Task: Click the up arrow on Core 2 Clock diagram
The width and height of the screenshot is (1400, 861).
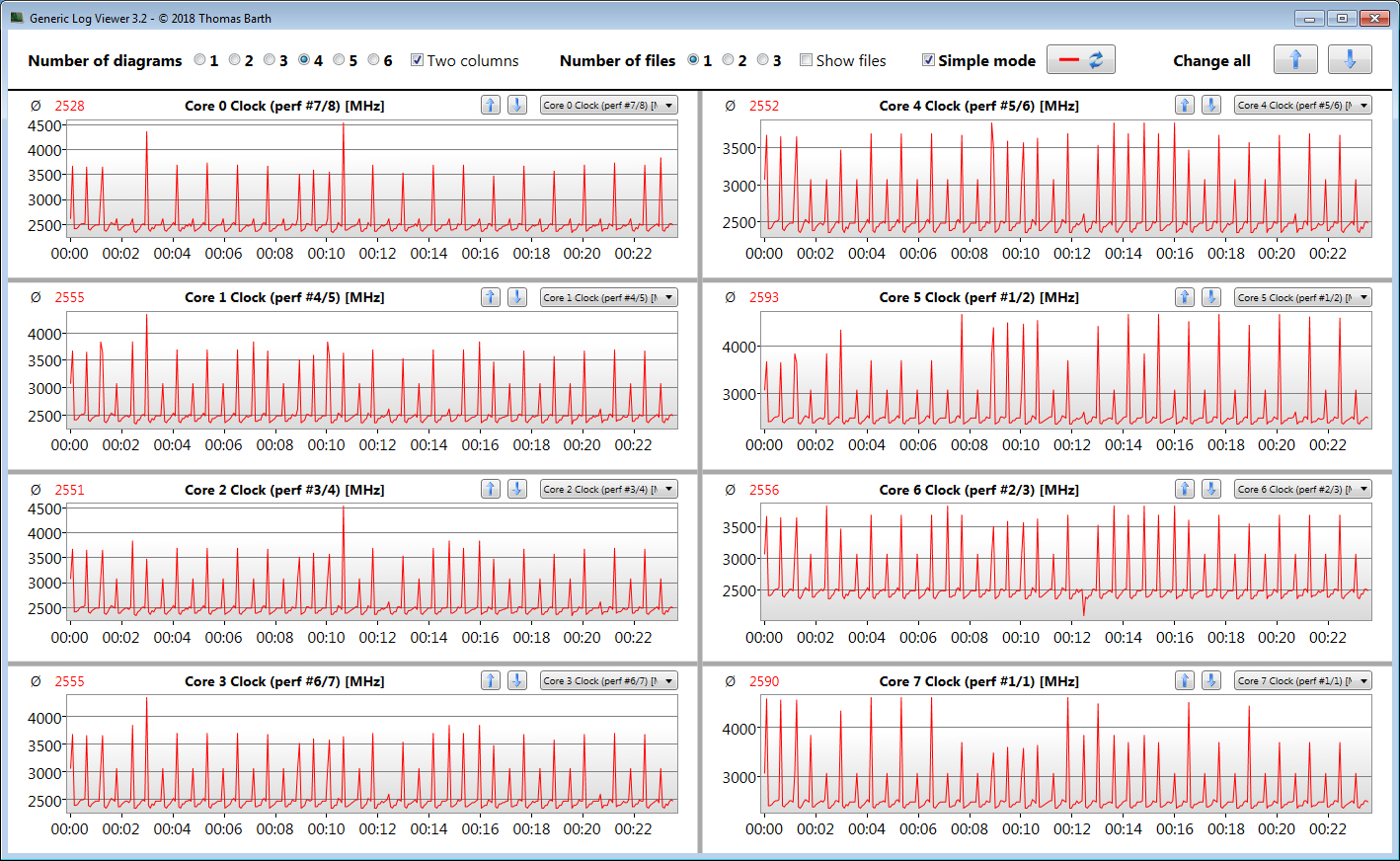Action: 491,489
